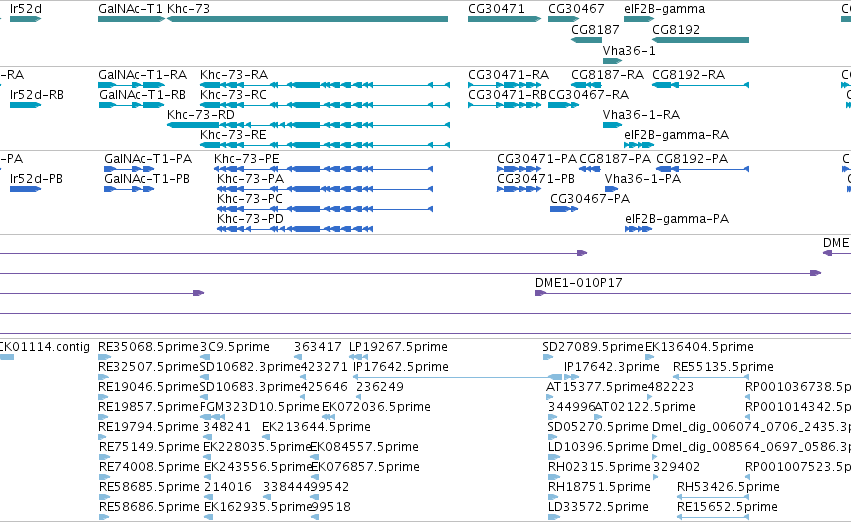Click the AT15377.5prime EST label

tap(596, 387)
